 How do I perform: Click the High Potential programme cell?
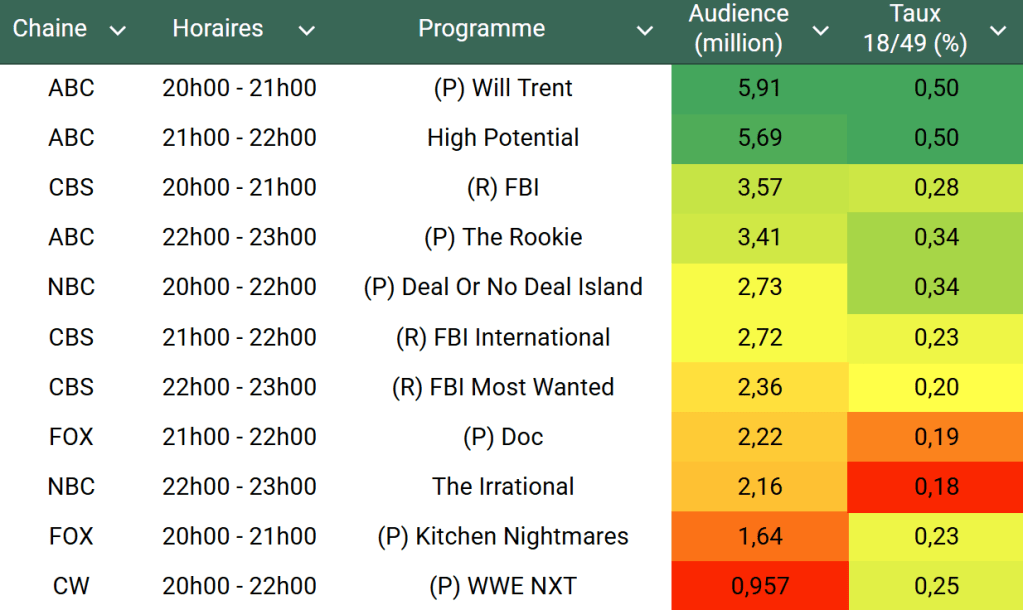point(503,138)
